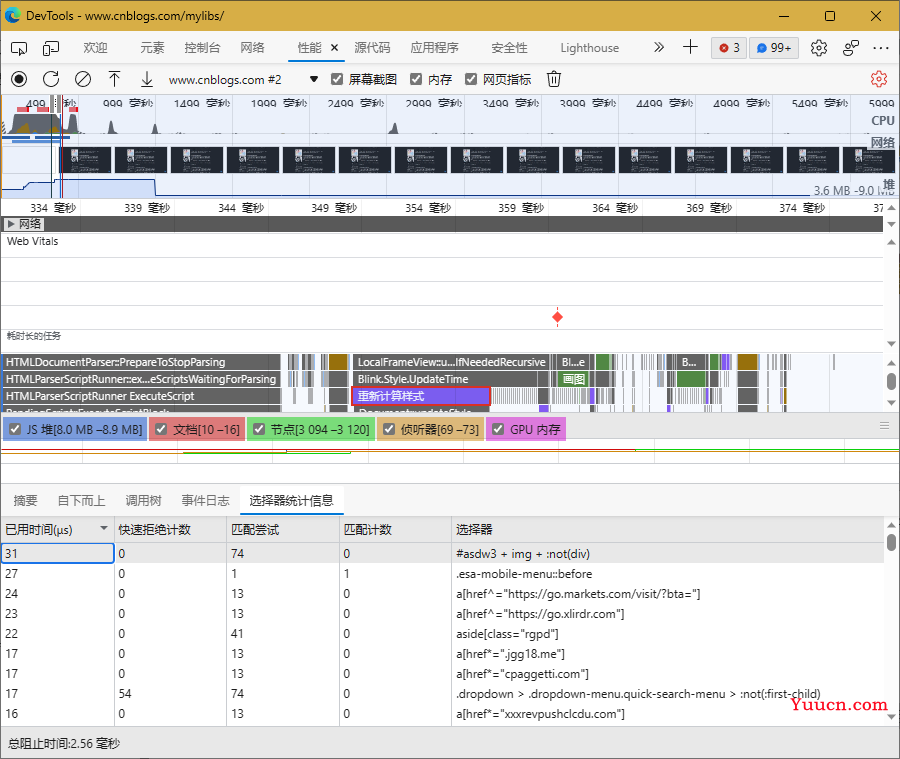Image resolution: width=900 pixels, height=759 pixels.
Task: Select row #asdw3 + img + :not(div)
Action: (442, 553)
